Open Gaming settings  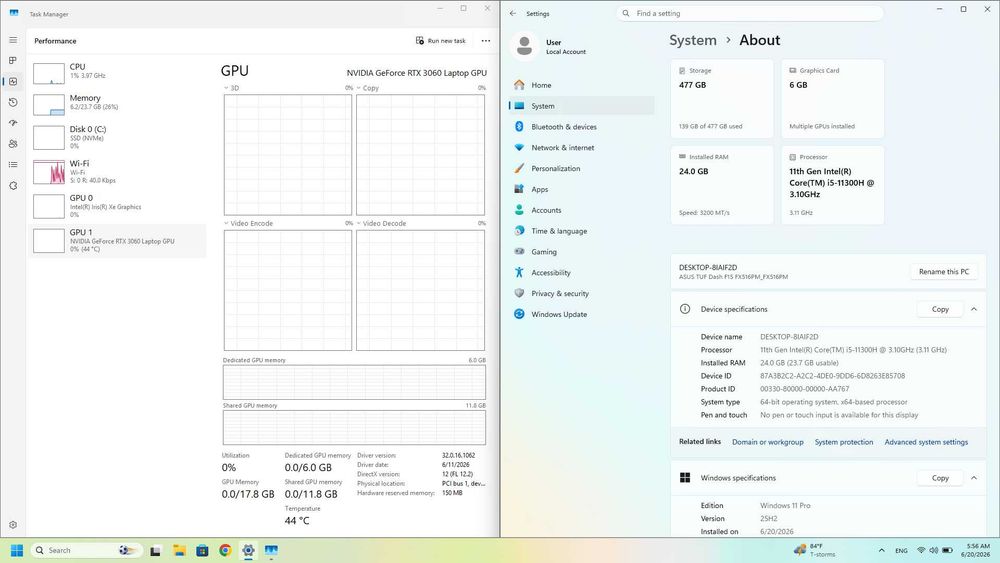[582, 252]
